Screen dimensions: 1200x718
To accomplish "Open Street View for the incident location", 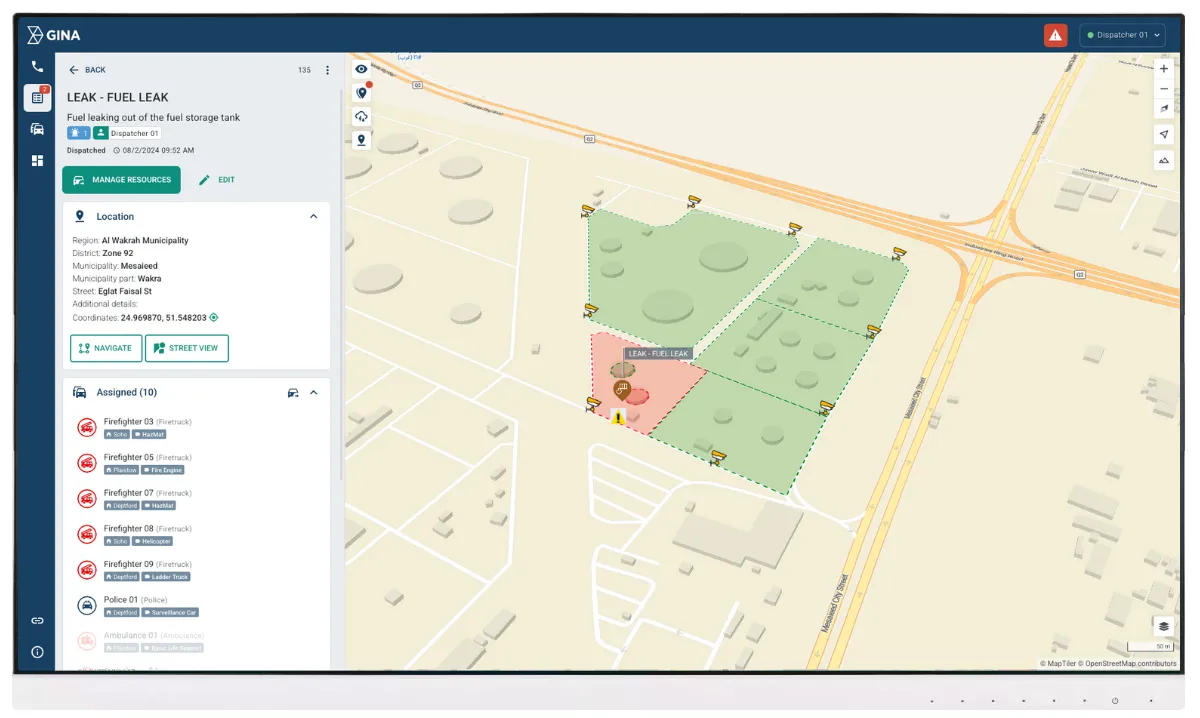I will 186,348.
